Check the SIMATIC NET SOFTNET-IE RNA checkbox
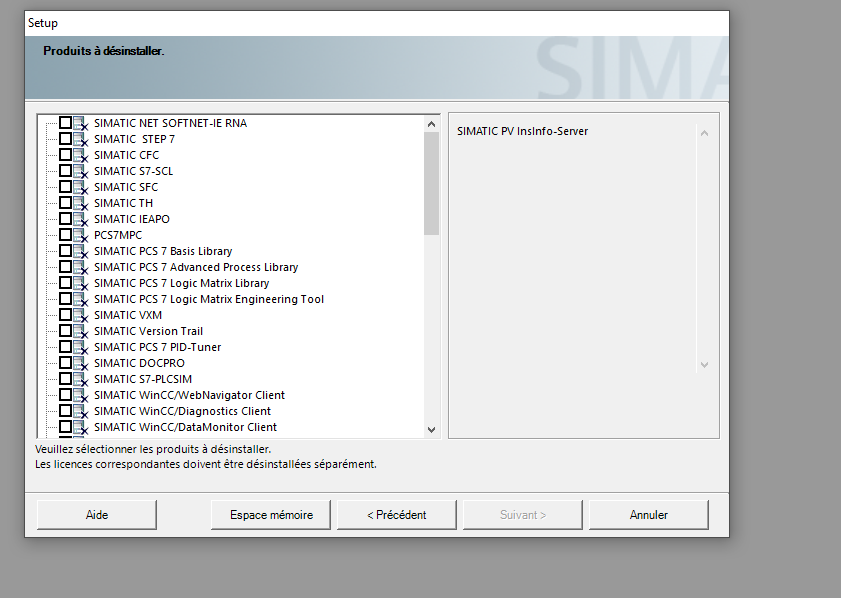The height and width of the screenshot is (598, 841). 65,123
